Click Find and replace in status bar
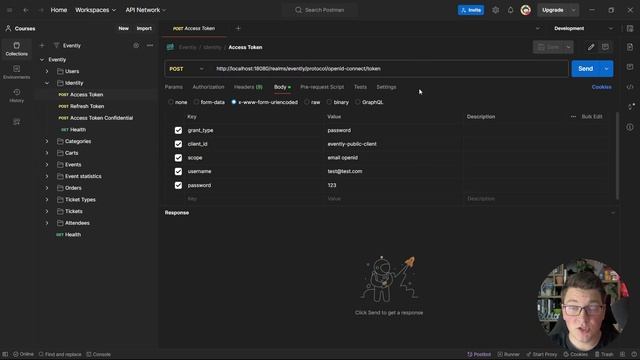 (x=60, y=354)
